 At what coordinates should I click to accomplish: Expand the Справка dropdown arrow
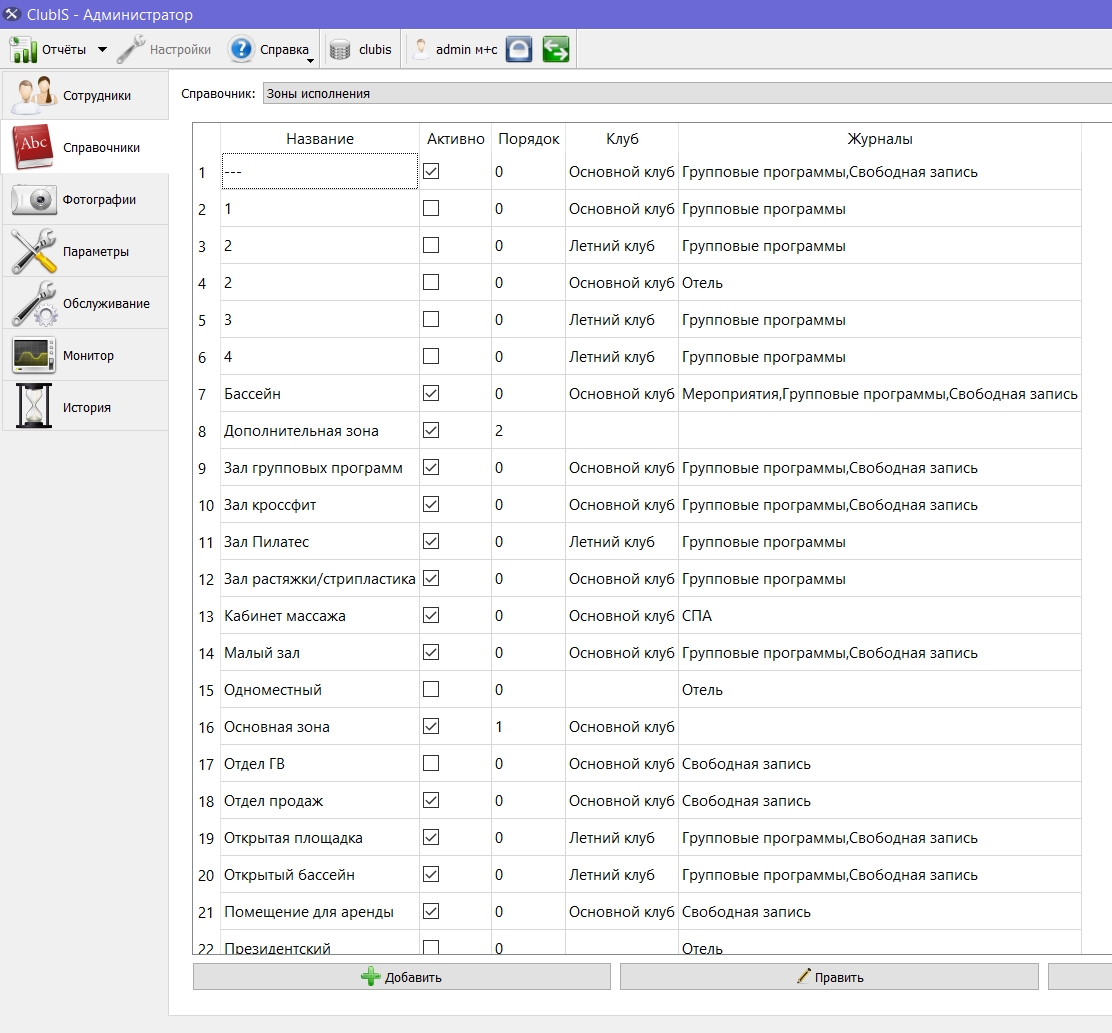tap(310, 61)
